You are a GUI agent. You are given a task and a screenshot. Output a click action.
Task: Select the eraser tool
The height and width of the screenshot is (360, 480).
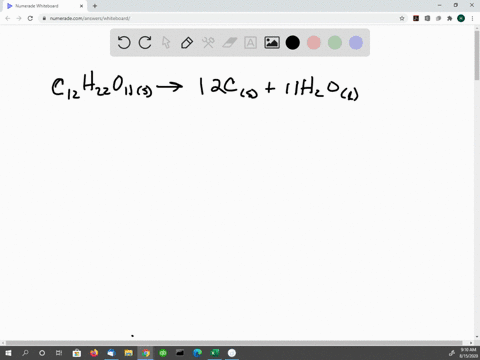229,43
